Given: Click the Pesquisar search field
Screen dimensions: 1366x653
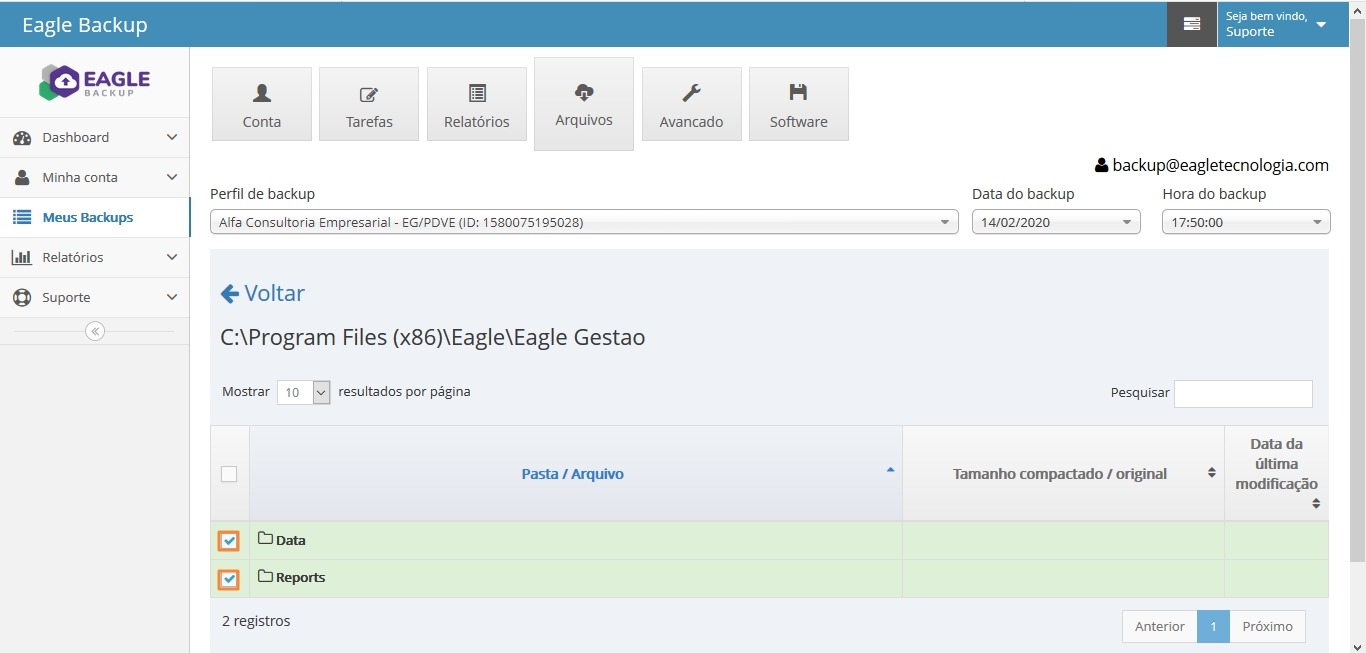Looking at the screenshot, I should click(1243, 393).
